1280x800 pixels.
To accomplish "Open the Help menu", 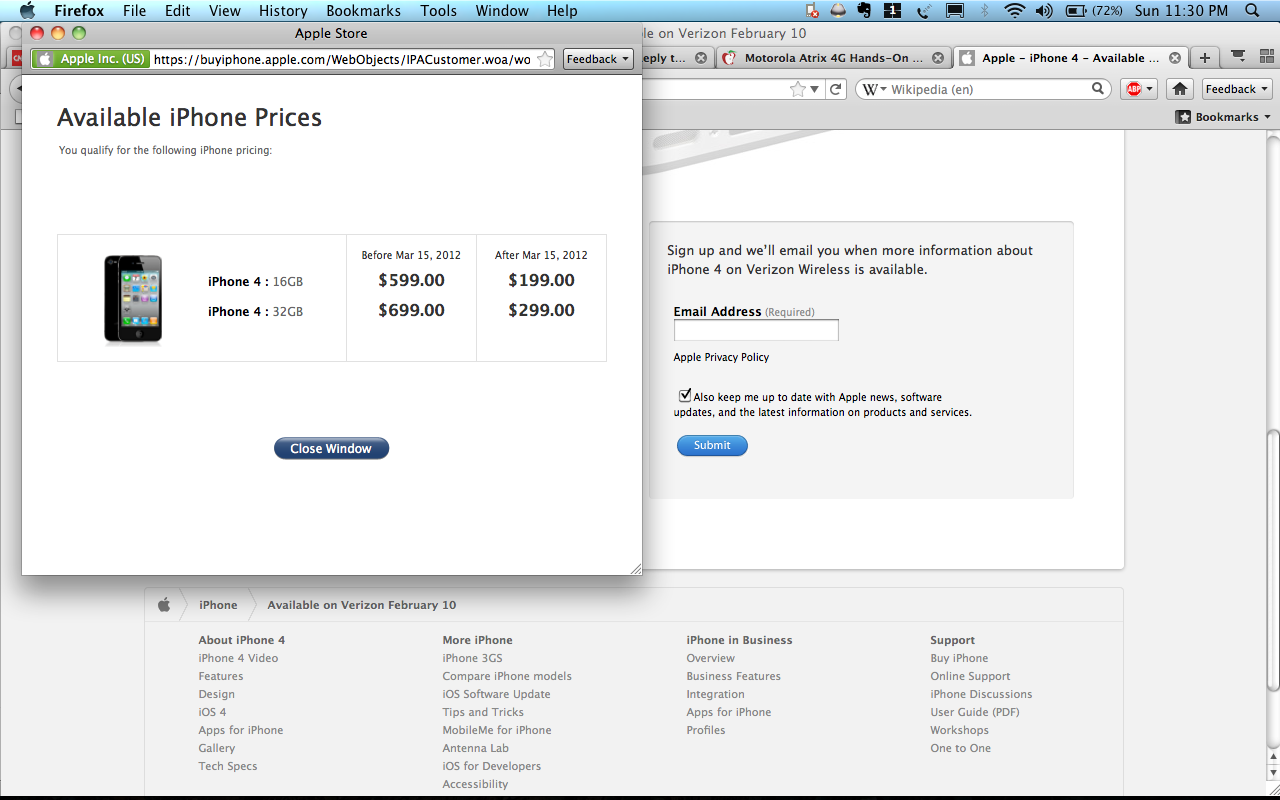I will pyautogui.click(x=562, y=11).
